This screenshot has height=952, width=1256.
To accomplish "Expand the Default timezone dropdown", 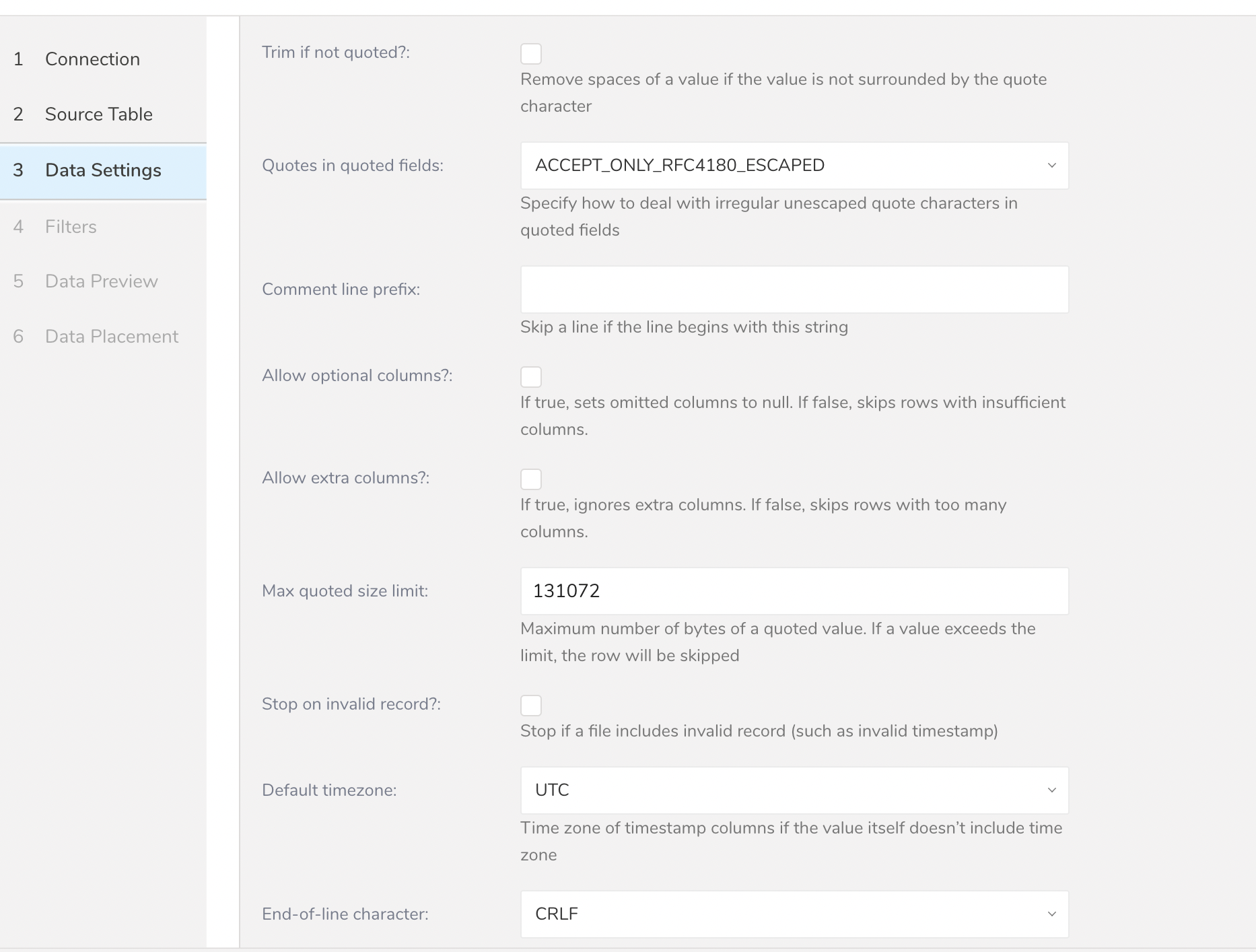I will pyautogui.click(x=794, y=790).
